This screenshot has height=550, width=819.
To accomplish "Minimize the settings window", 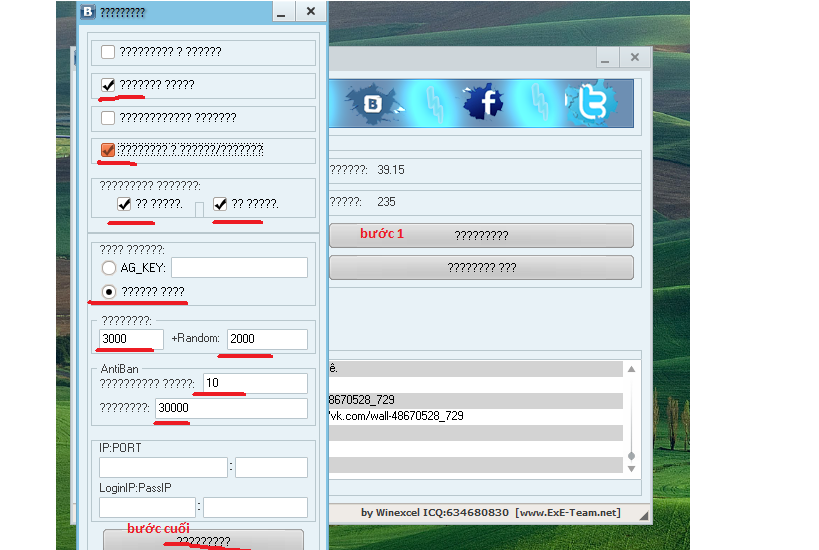I will coord(283,12).
